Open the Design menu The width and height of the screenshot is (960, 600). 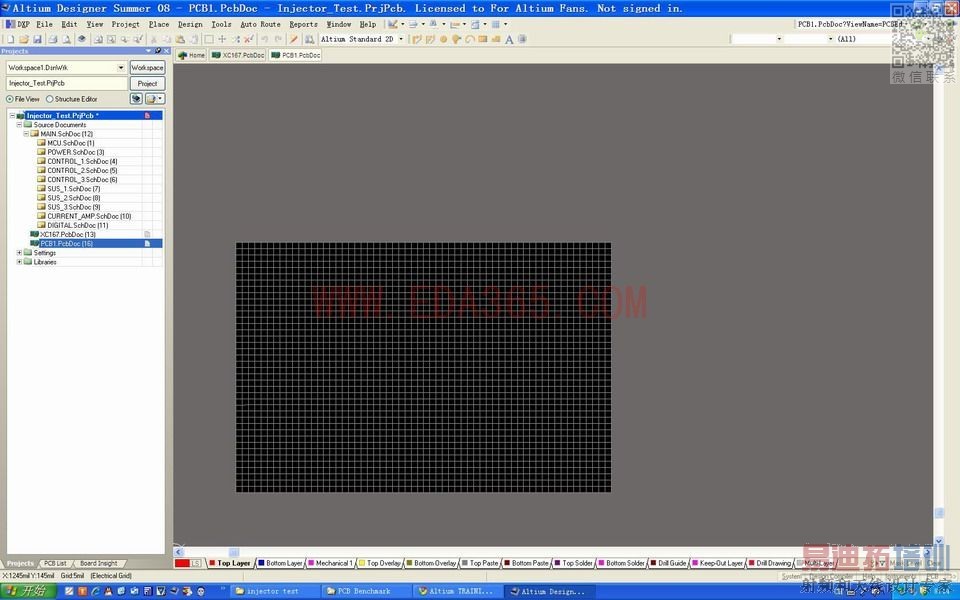coord(190,24)
